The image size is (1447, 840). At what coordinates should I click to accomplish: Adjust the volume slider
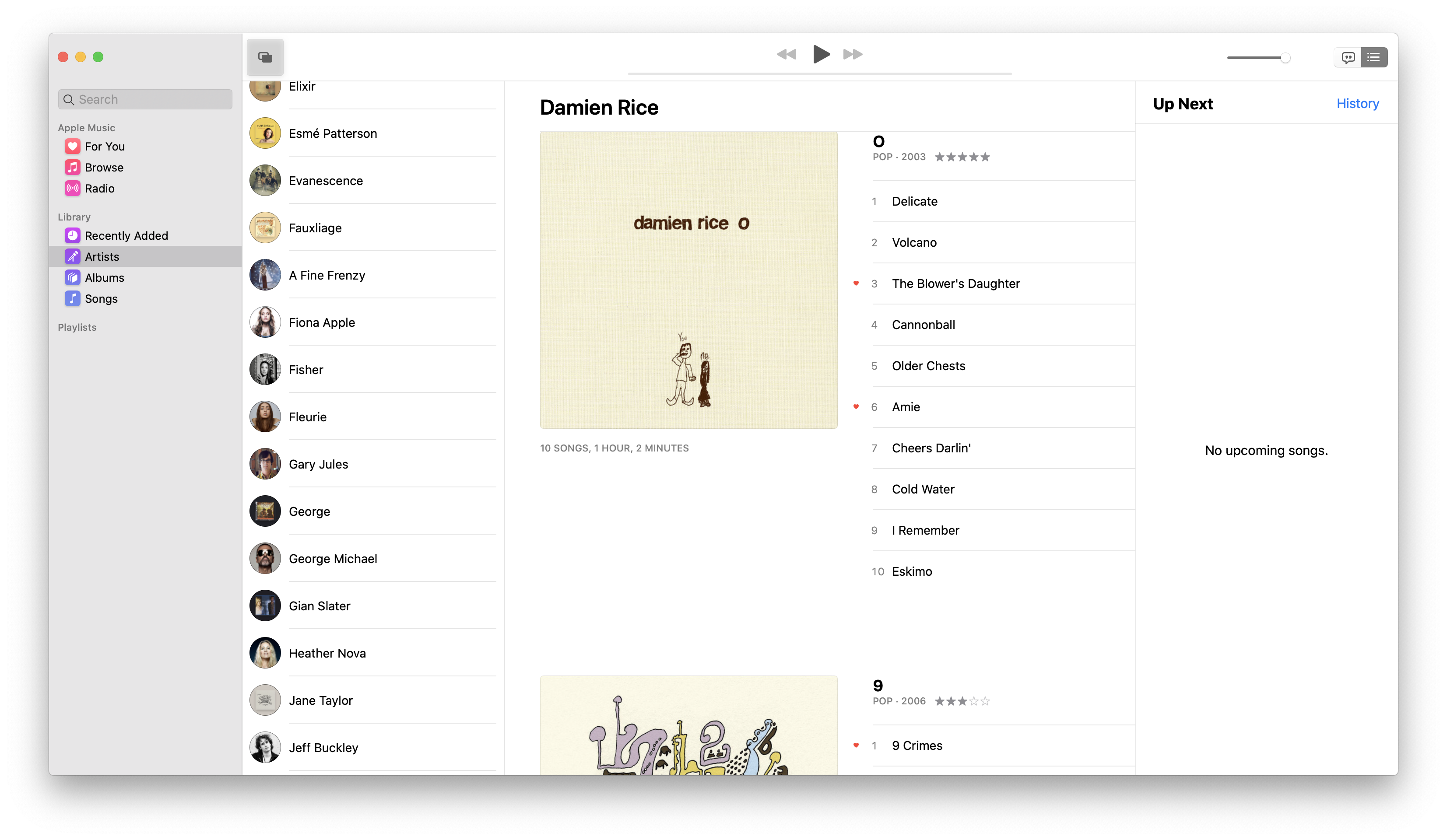pos(1259,57)
